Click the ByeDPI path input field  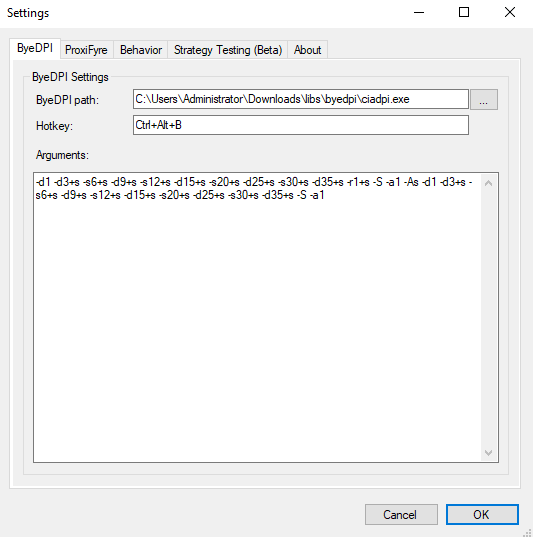click(x=301, y=99)
